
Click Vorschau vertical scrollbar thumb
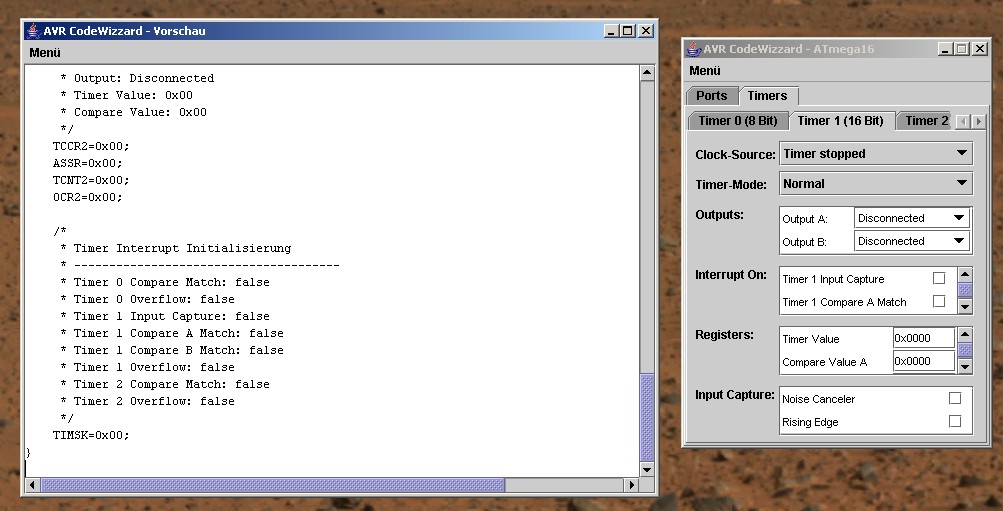click(647, 418)
